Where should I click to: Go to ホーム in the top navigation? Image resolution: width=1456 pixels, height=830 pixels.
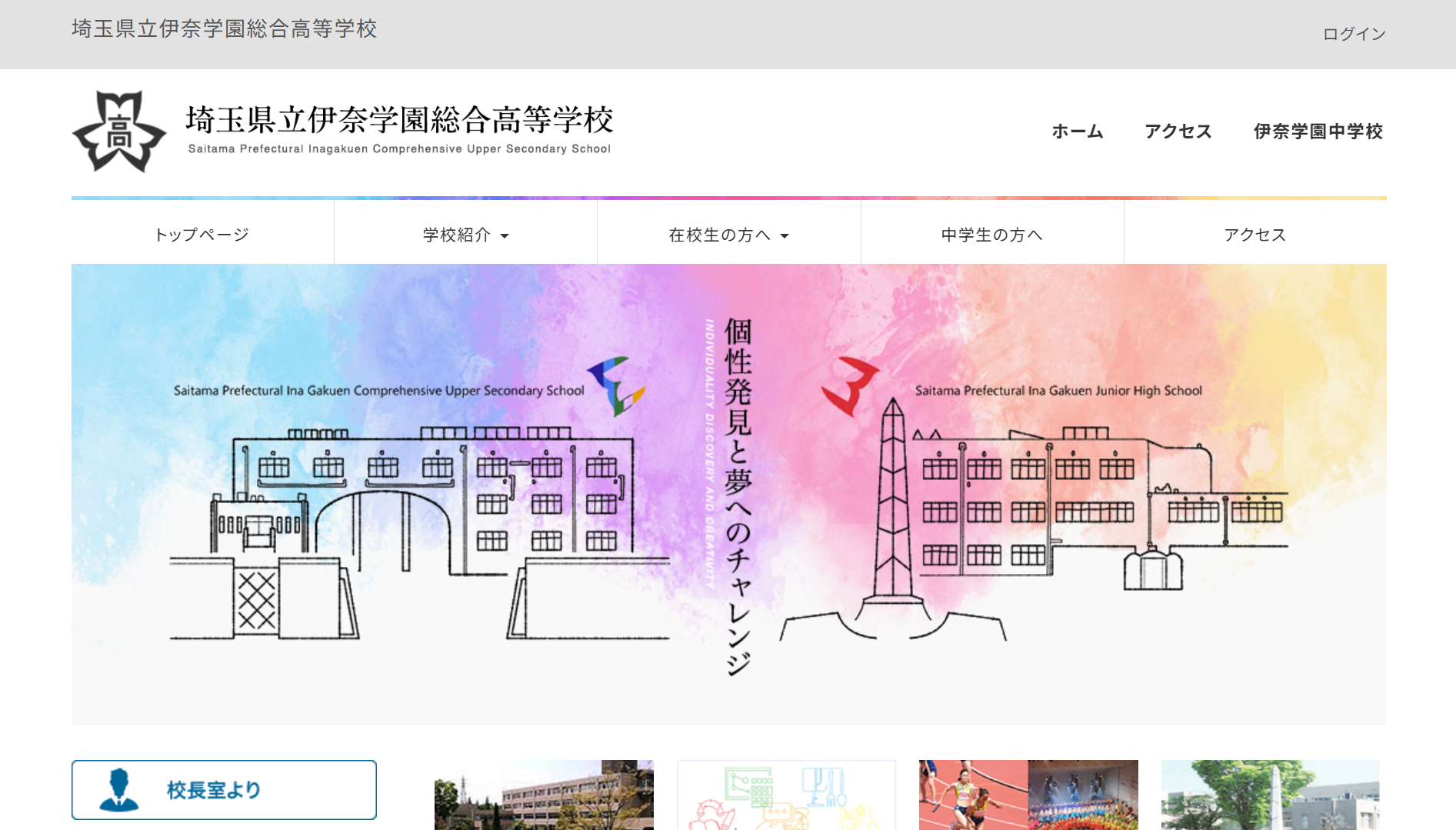pyautogui.click(x=1078, y=132)
